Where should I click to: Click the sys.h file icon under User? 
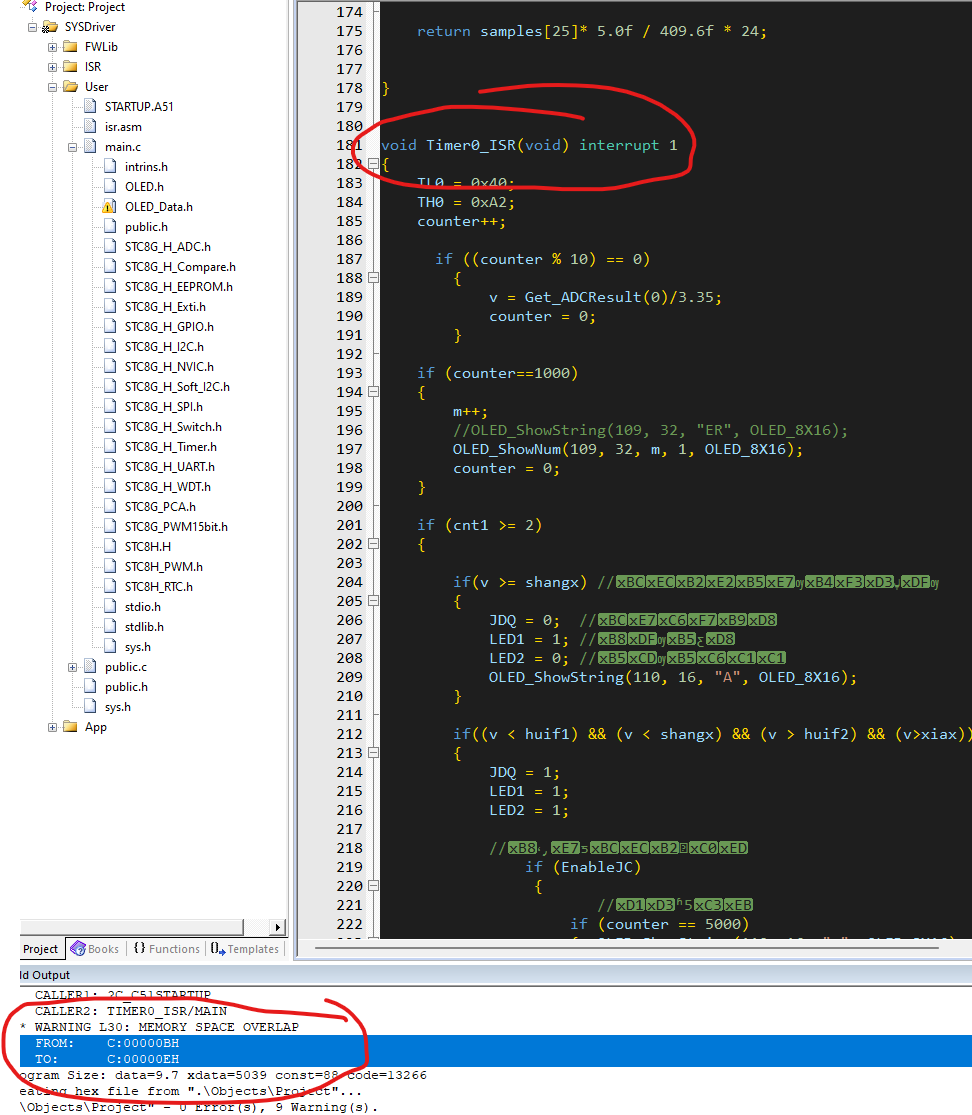[89, 707]
